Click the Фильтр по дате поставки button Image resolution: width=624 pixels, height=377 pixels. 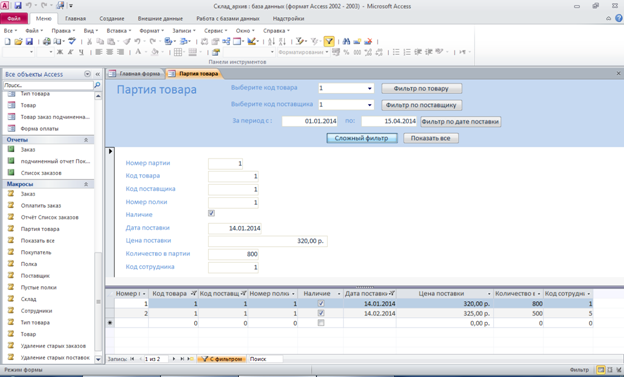coord(460,122)
